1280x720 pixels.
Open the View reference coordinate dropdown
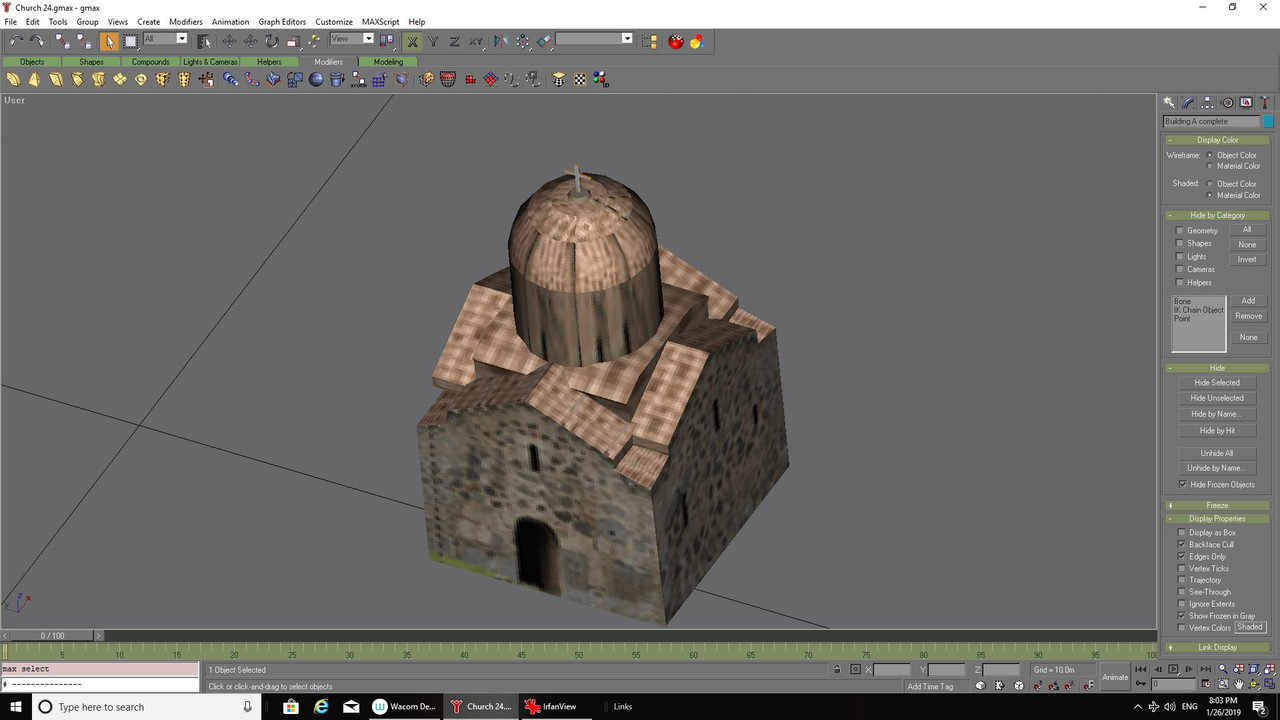coord(352,39)
